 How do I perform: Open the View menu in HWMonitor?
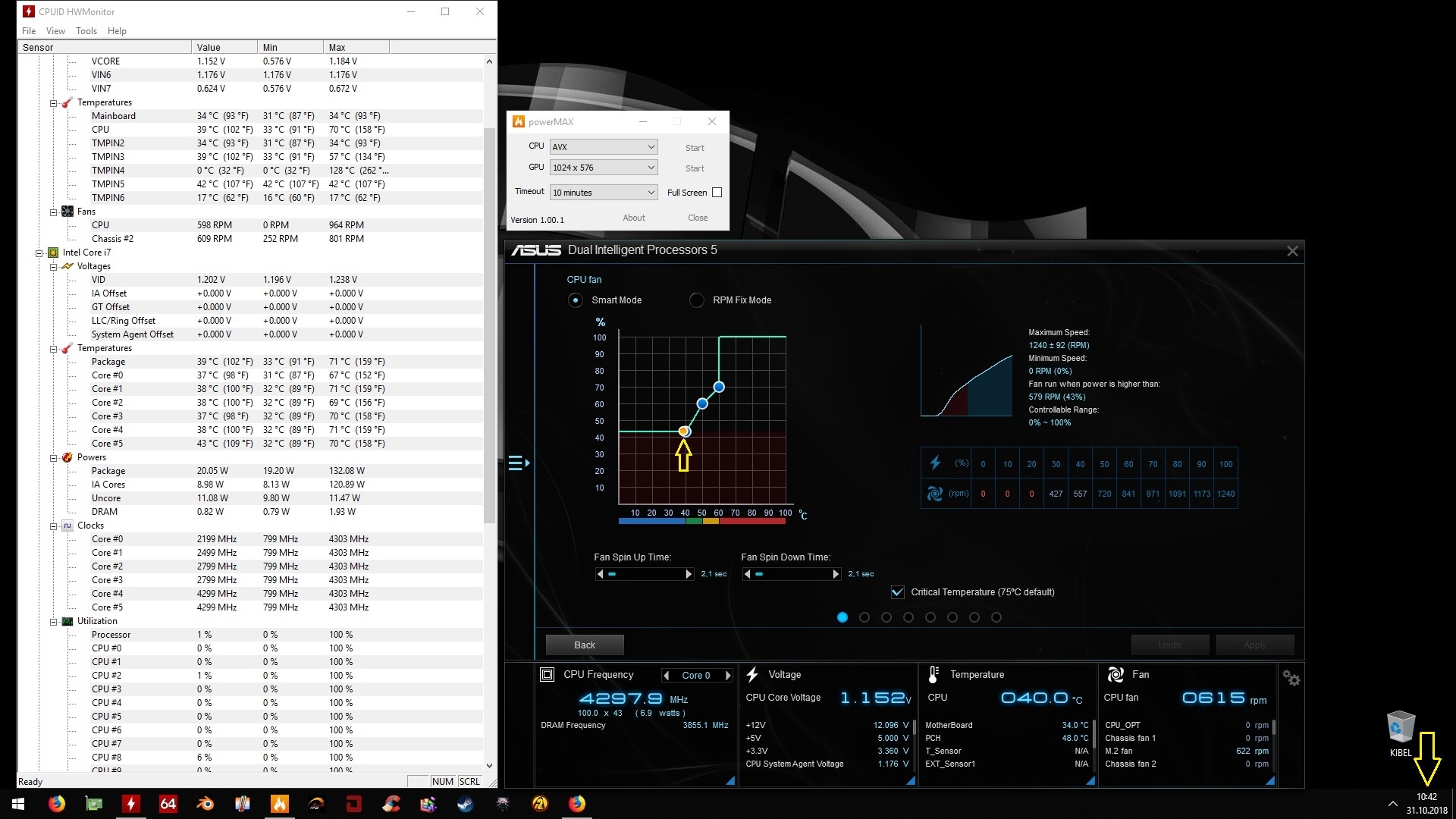55,31
